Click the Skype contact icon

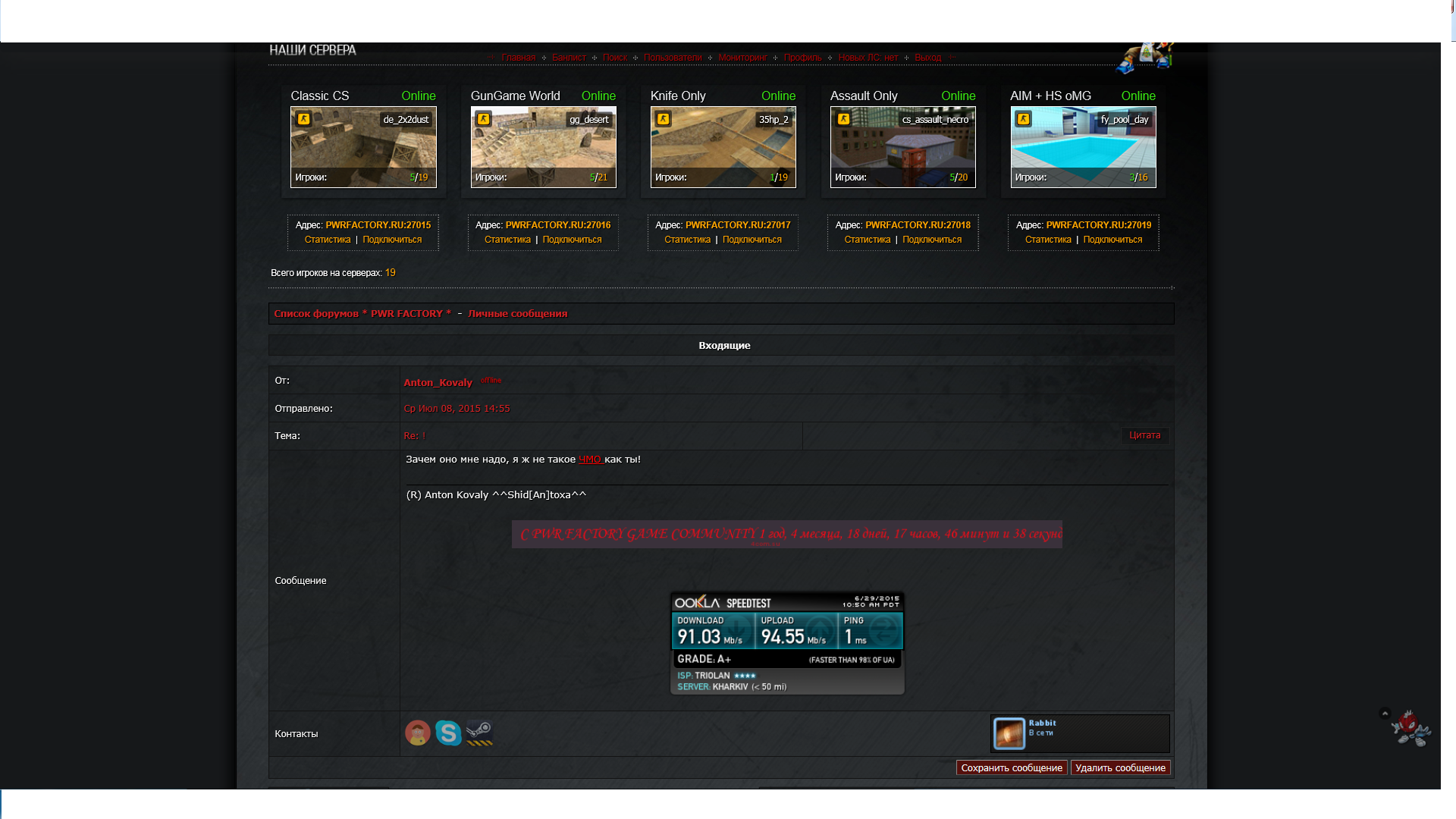pos(448,733)
